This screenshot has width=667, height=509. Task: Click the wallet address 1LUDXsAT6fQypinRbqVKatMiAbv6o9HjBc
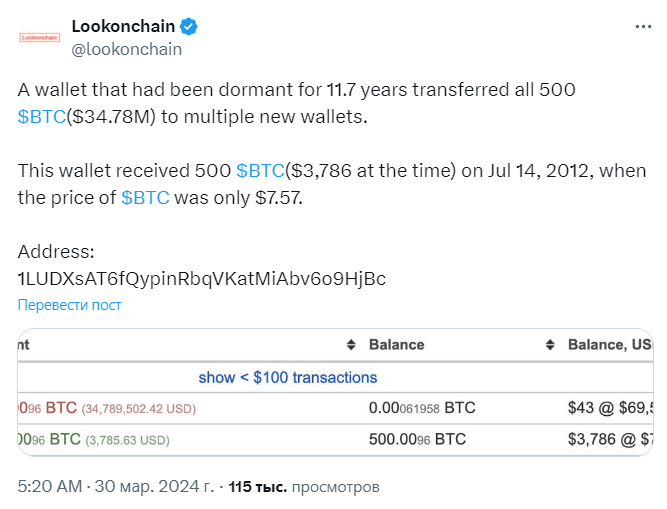pos(201,277)
